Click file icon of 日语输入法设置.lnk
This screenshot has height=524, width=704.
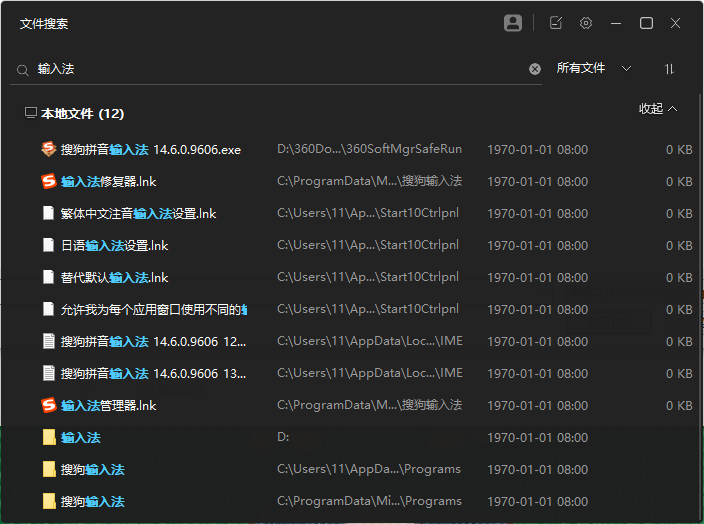click(x=48, y=245)
